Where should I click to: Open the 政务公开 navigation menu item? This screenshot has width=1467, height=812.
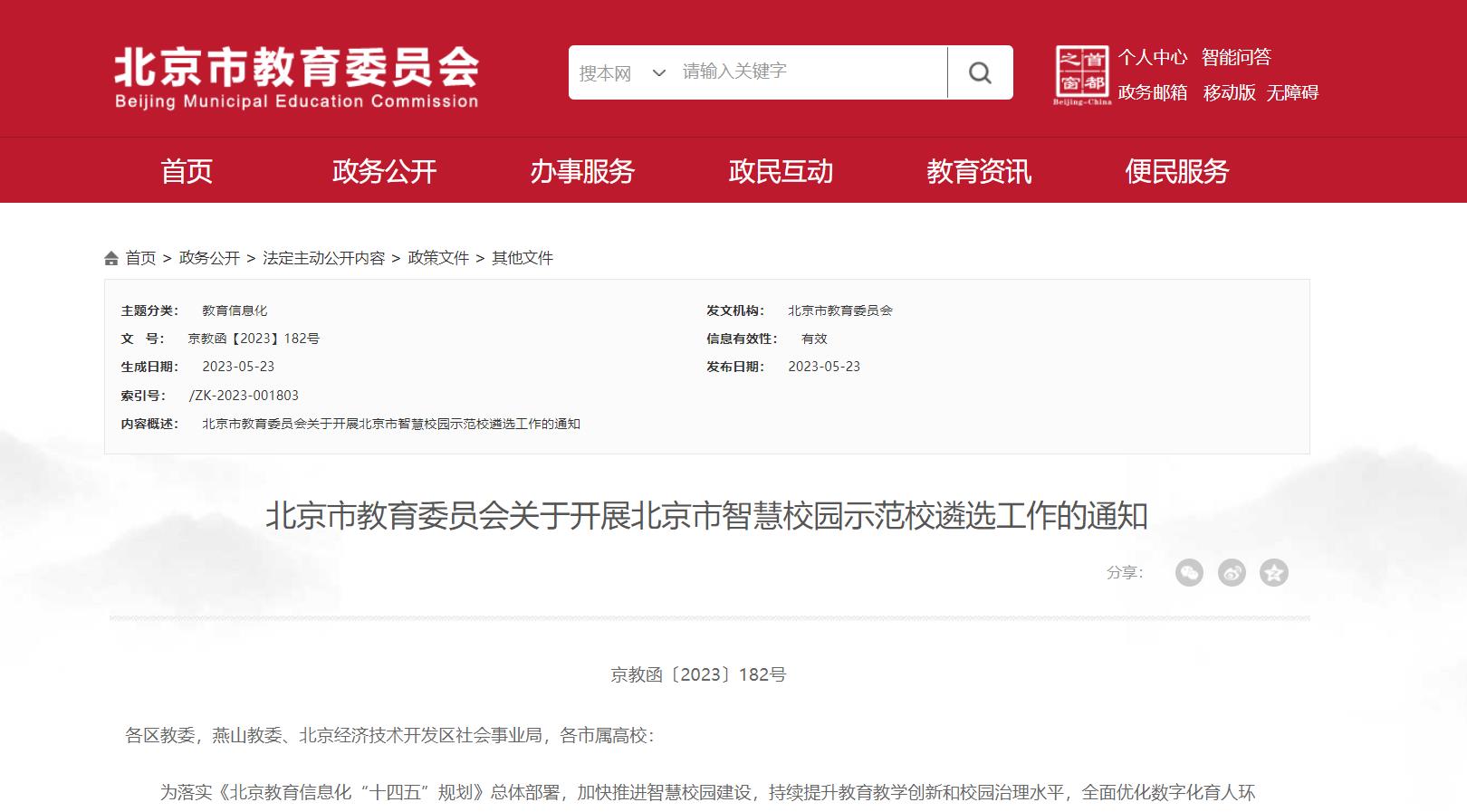[x=384, y=171]
